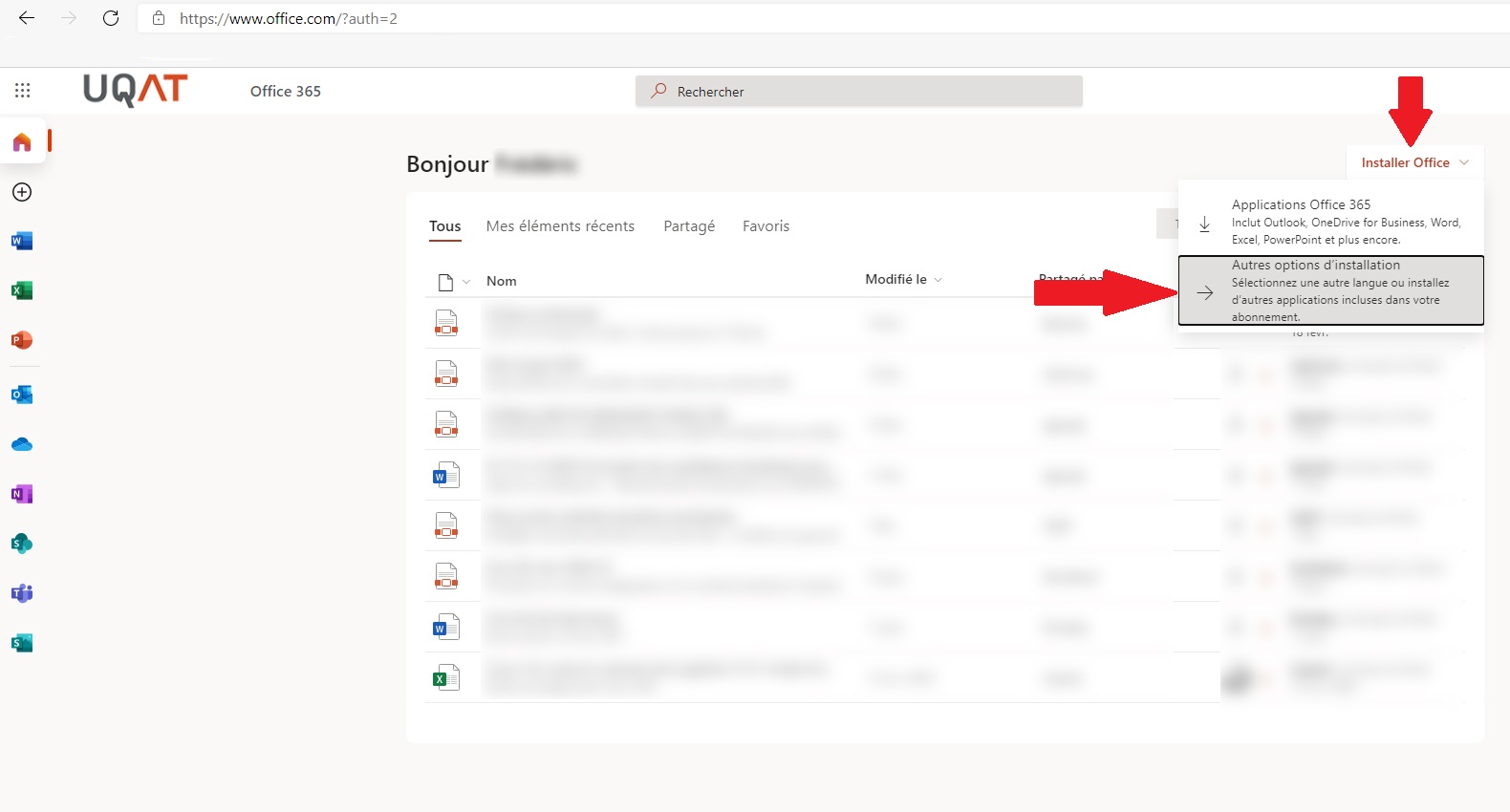The width and height of the screenshot is (1510, 812).
Task: Click the download arrow icon for Applications Office 365
Action: 1205,224
